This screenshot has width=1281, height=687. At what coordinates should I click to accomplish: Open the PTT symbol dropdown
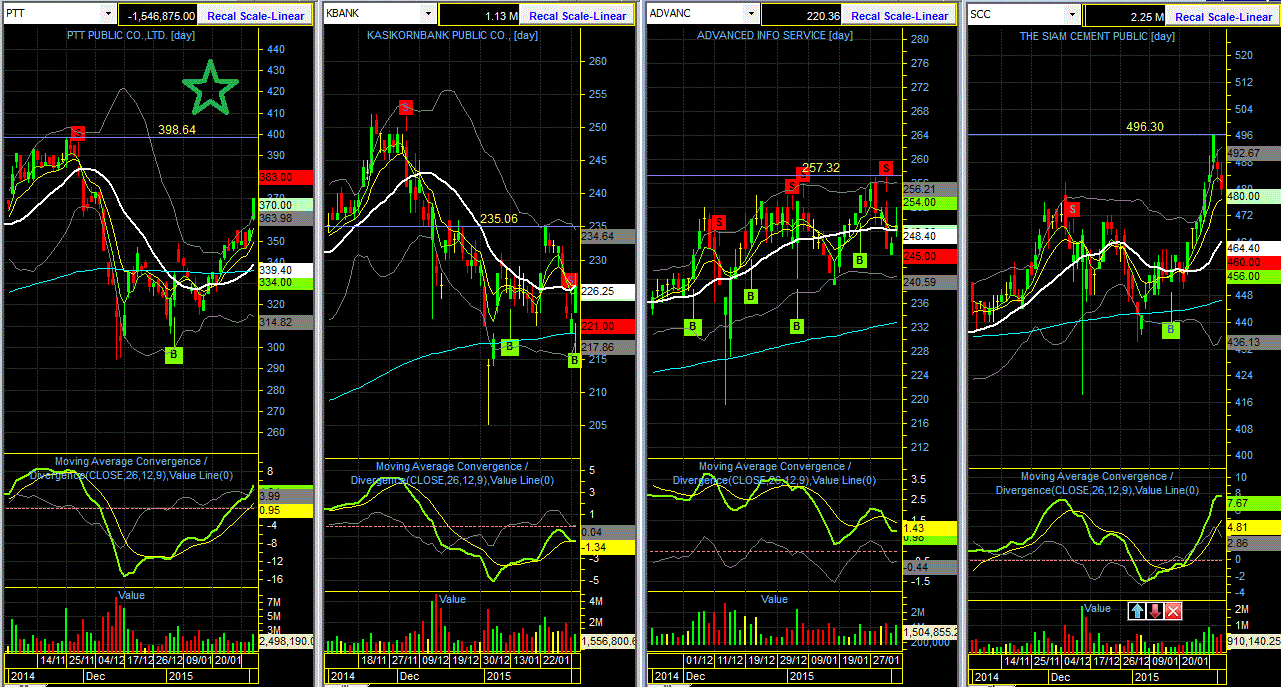[107, 14]
